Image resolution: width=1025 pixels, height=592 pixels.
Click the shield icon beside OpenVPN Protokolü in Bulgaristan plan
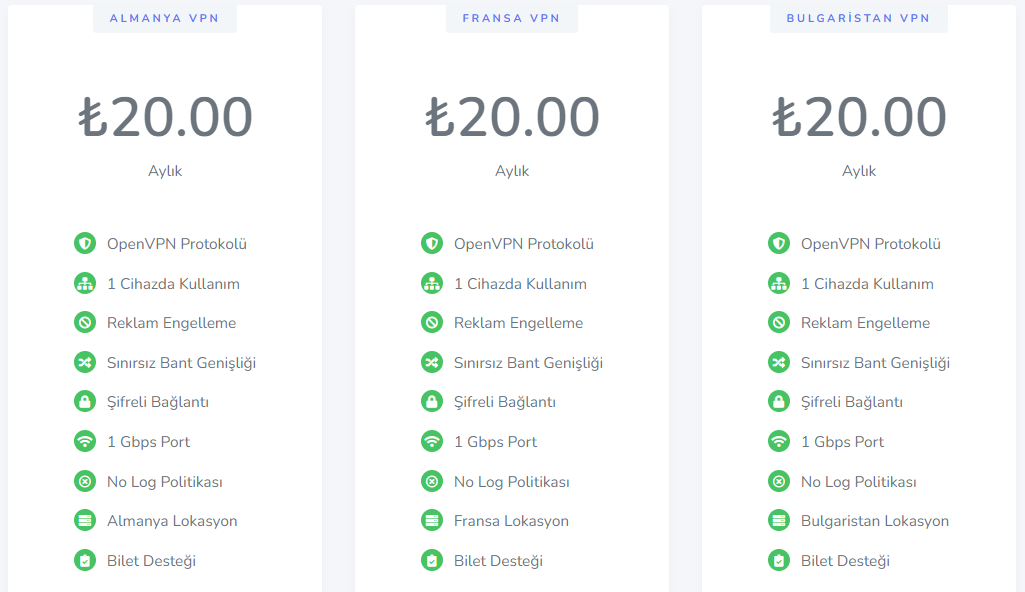pos(779,244)
